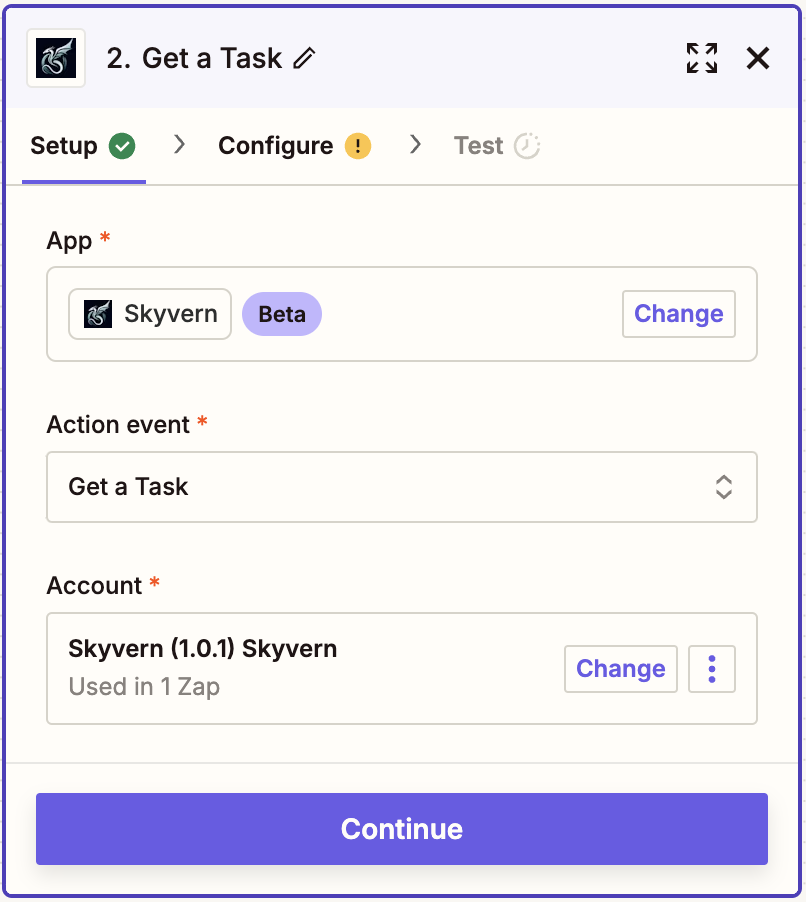Screen dimensions: 806x902
Task: Open the Configure tab
Action: [x=275, y=146]
